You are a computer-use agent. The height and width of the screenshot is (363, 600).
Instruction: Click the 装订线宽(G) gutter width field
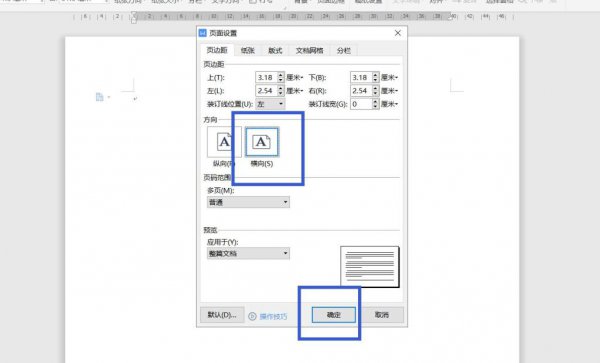coord(361,104)
